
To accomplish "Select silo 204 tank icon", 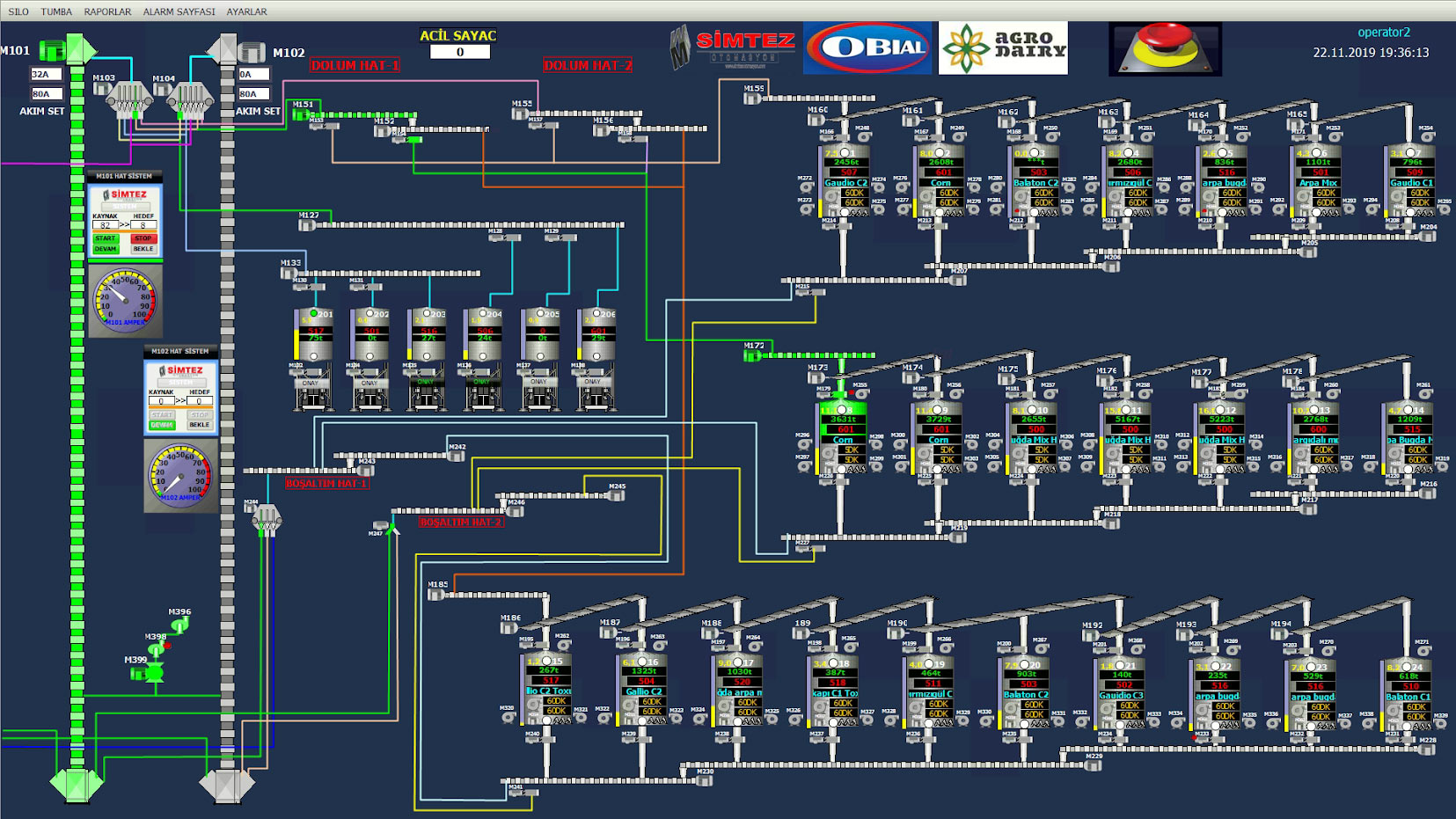I will click(x=484, y=334).
